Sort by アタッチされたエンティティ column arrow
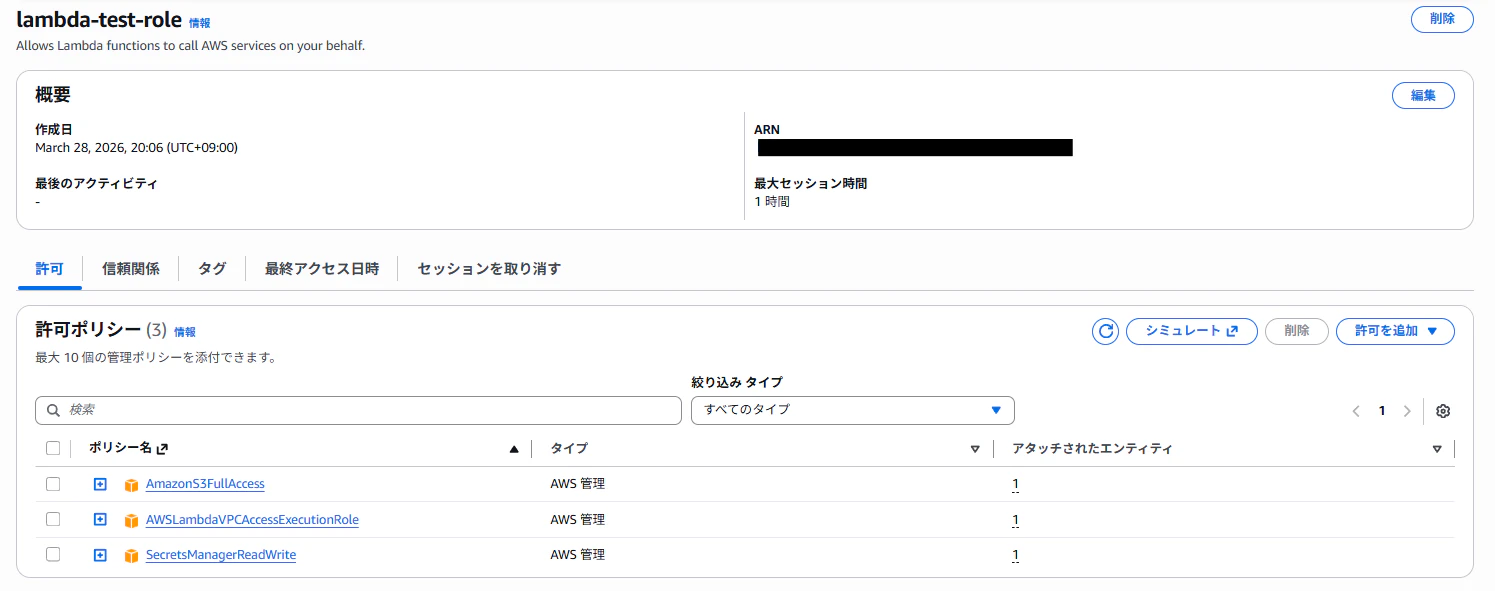Screen dimensions: 1495x591 [x=1437, y=449]
